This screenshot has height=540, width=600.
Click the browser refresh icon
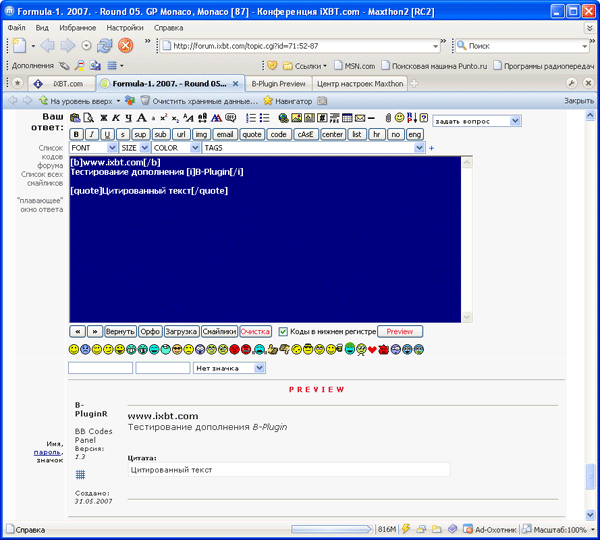click(x=104, y=46)
